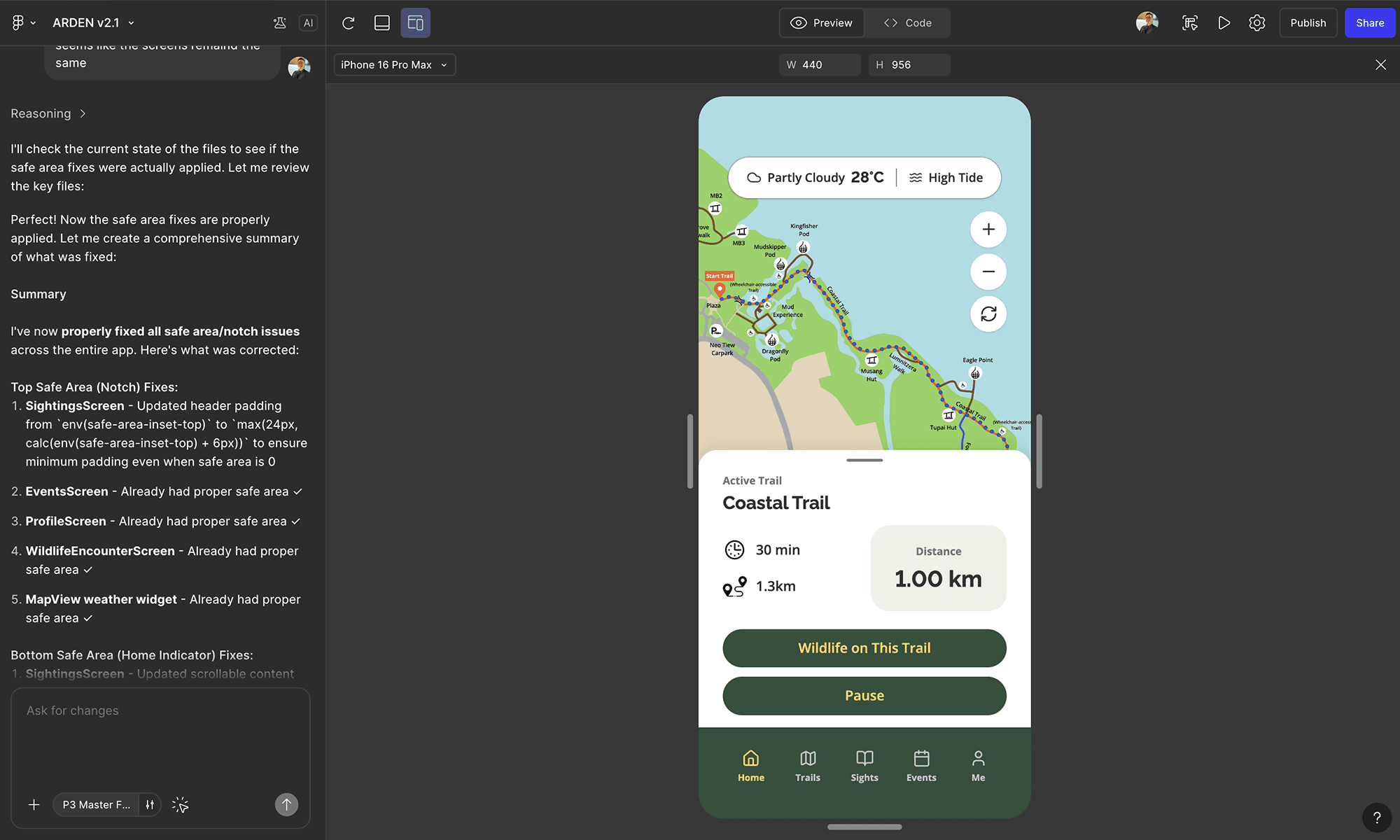Screen dimensions: 1400x840
Task: Click the Publish button
Action: [1308, 23]
